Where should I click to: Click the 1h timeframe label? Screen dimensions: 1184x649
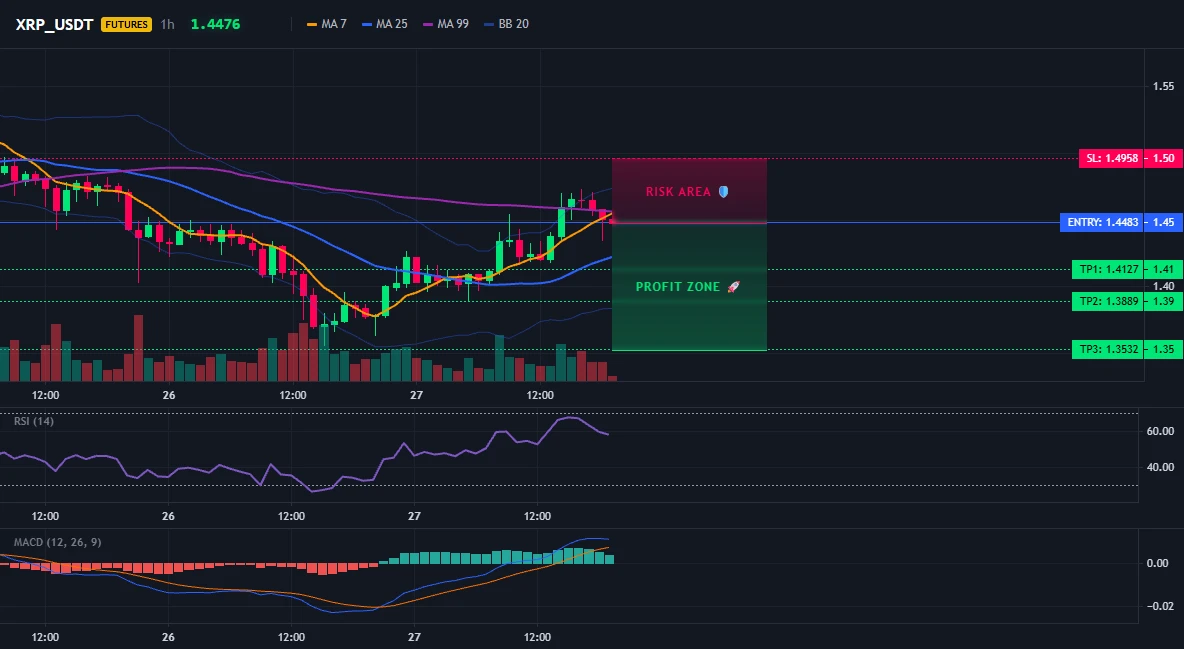tap(168, 24)
